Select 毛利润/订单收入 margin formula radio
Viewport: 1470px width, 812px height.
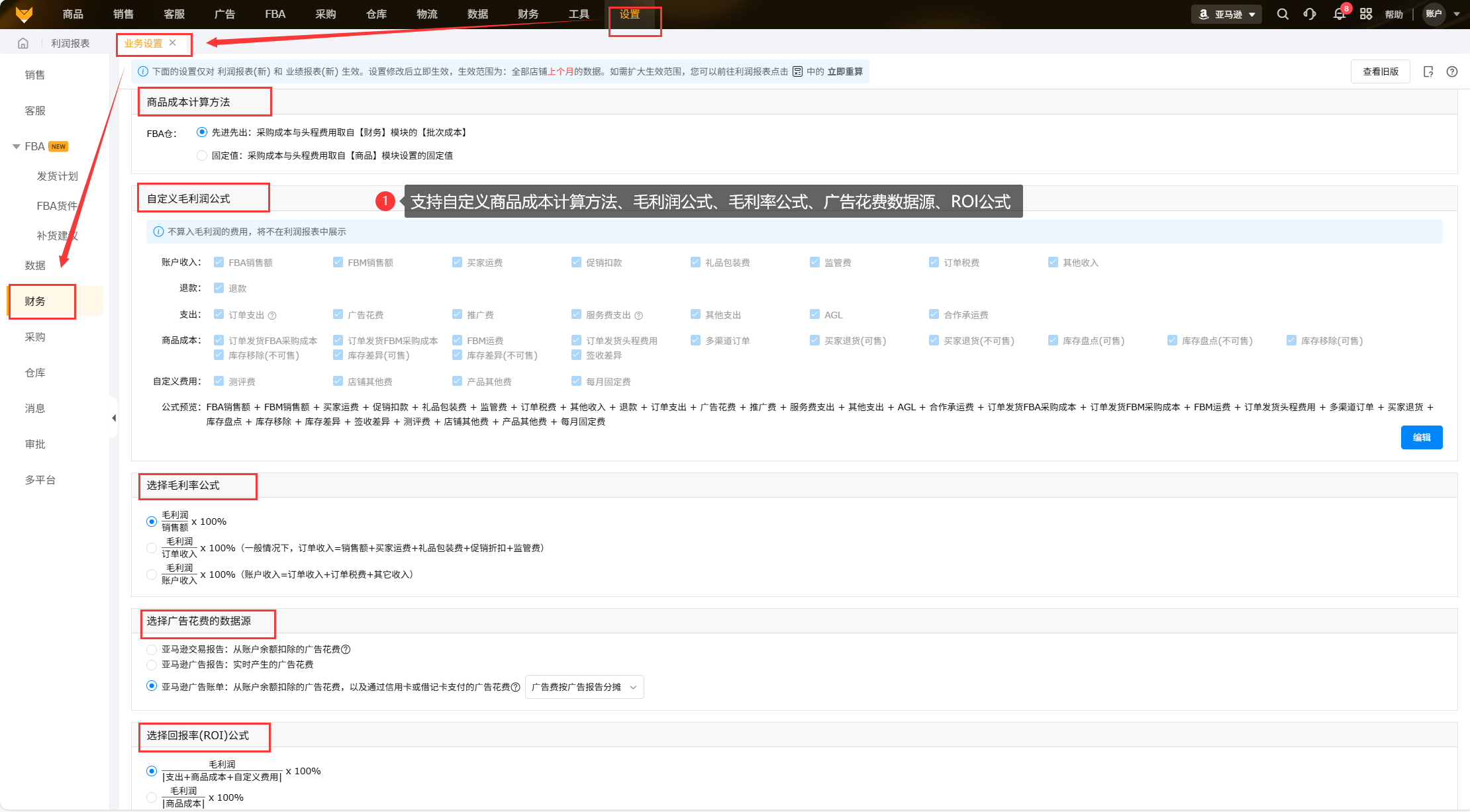tap(152, 548)
